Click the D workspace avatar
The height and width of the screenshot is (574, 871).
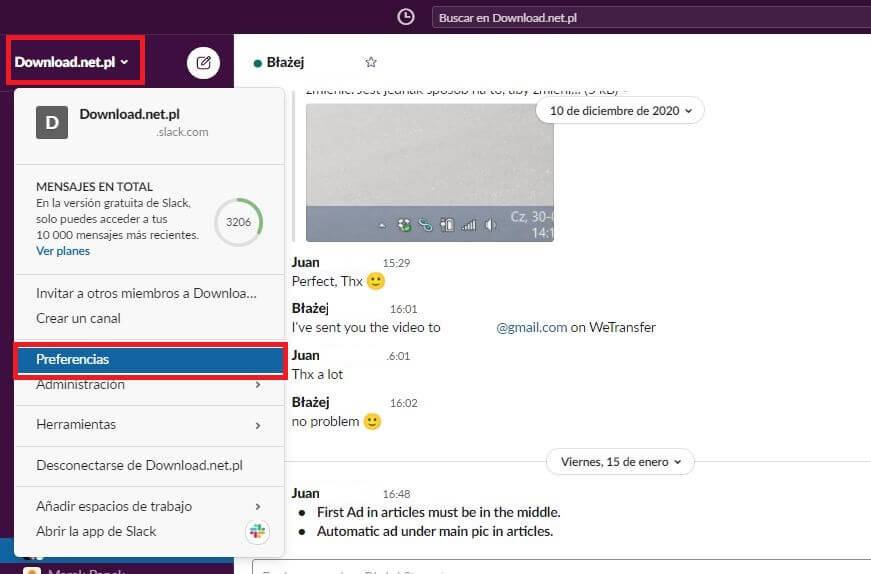point(52,122)
